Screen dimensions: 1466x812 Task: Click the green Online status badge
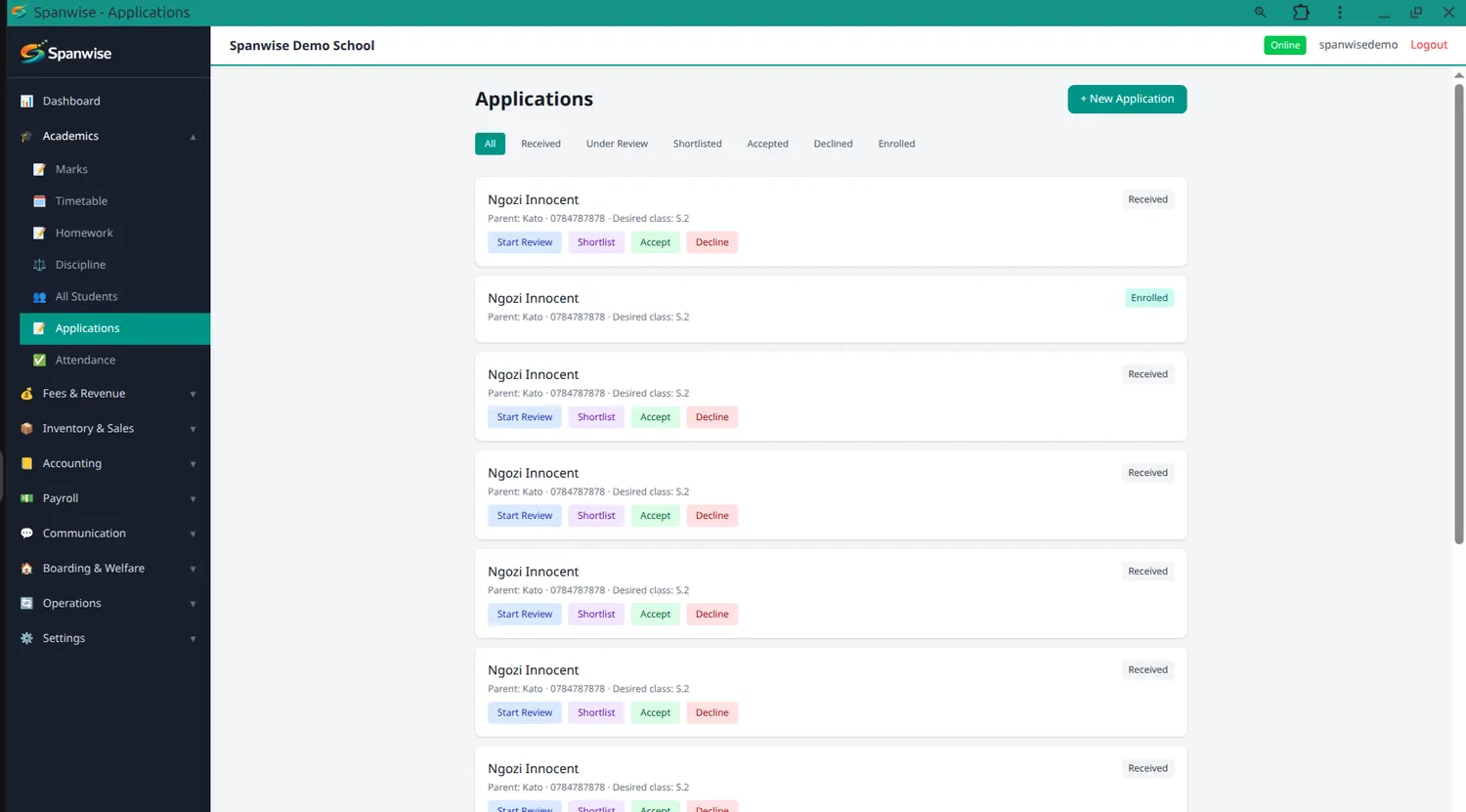click(1284, 45)
